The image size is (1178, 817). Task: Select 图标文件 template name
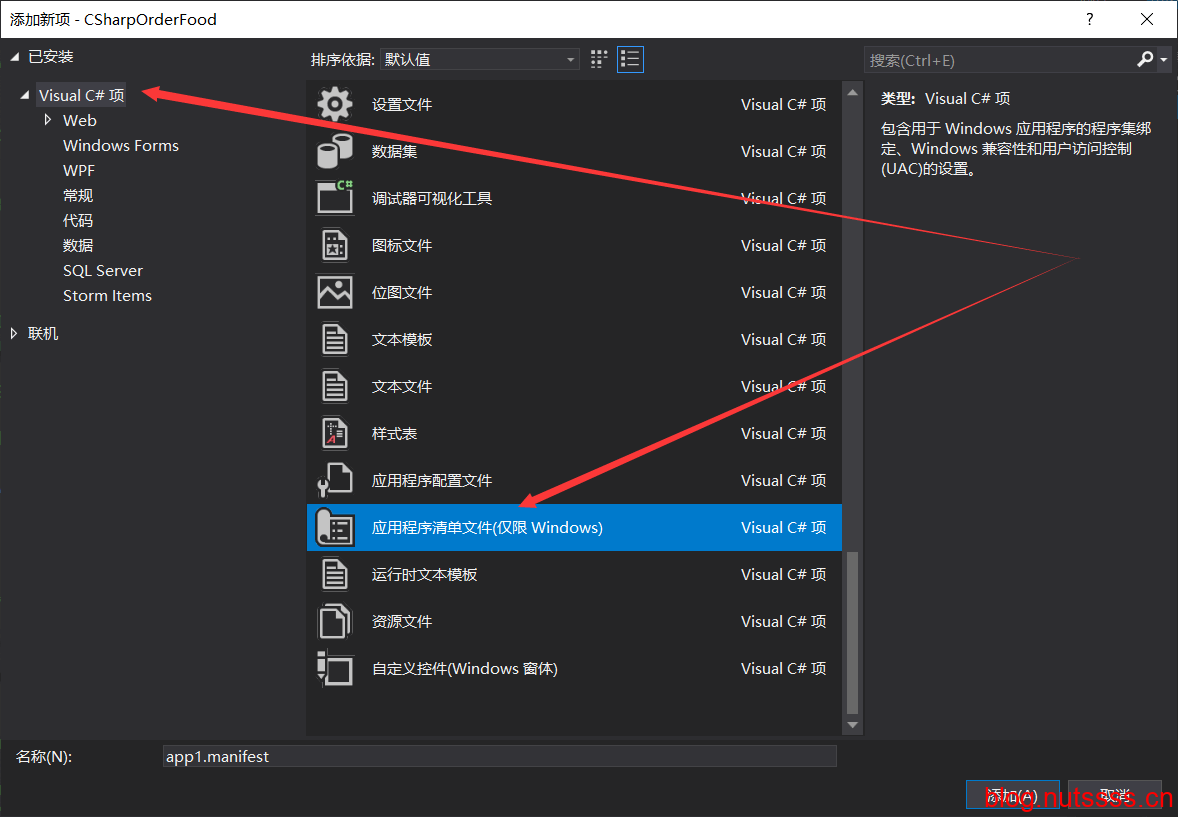(x=402, y=246)
